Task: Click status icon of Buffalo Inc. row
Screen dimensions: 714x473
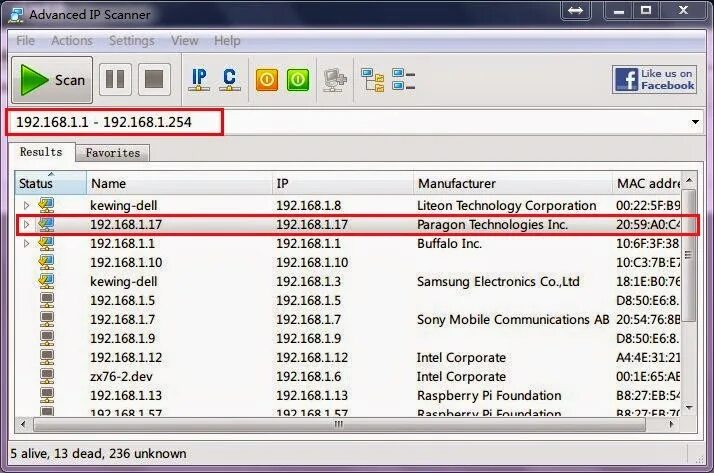Action: [x=46, y=243]
